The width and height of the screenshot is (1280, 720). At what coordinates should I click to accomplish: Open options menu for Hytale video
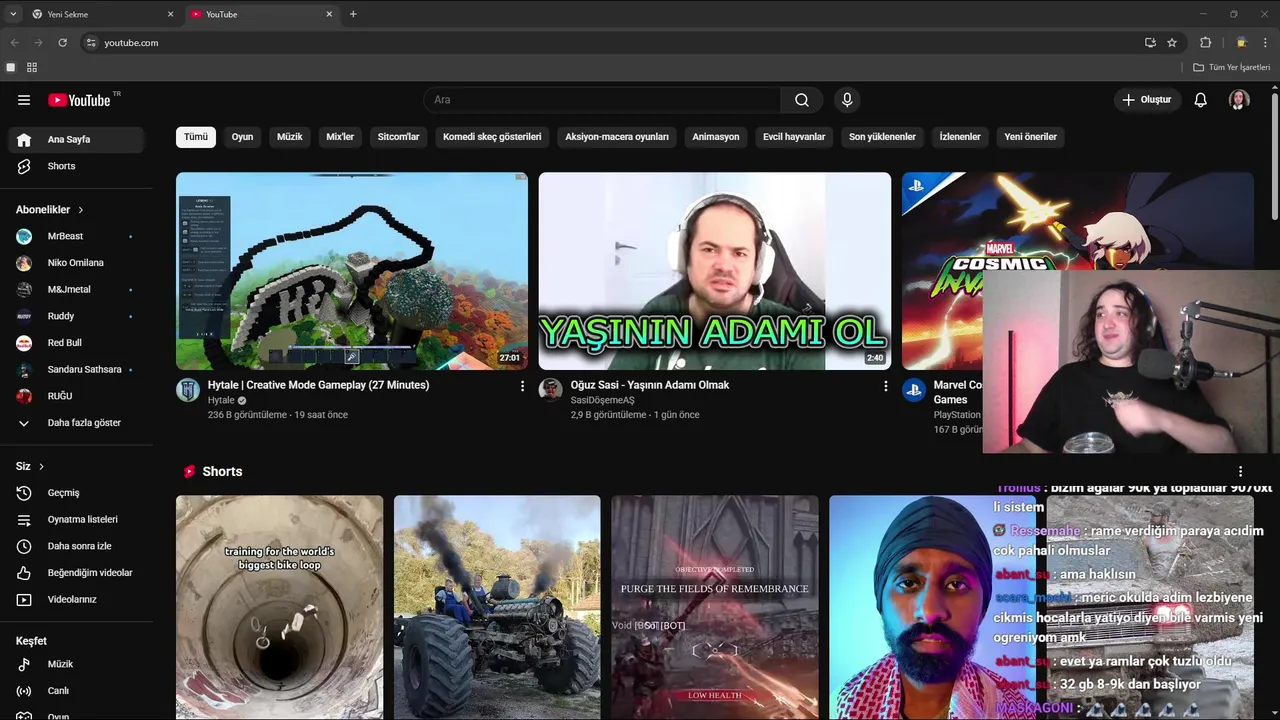tap(522, 386)
